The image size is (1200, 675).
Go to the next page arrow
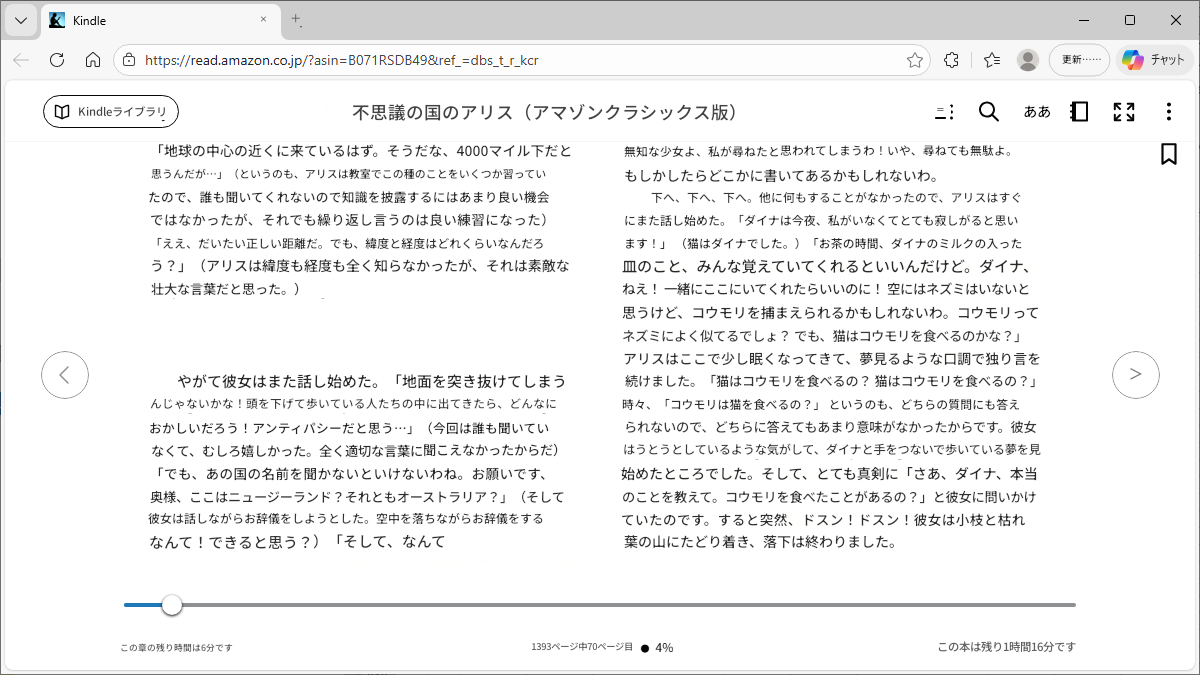(1136, 375)
